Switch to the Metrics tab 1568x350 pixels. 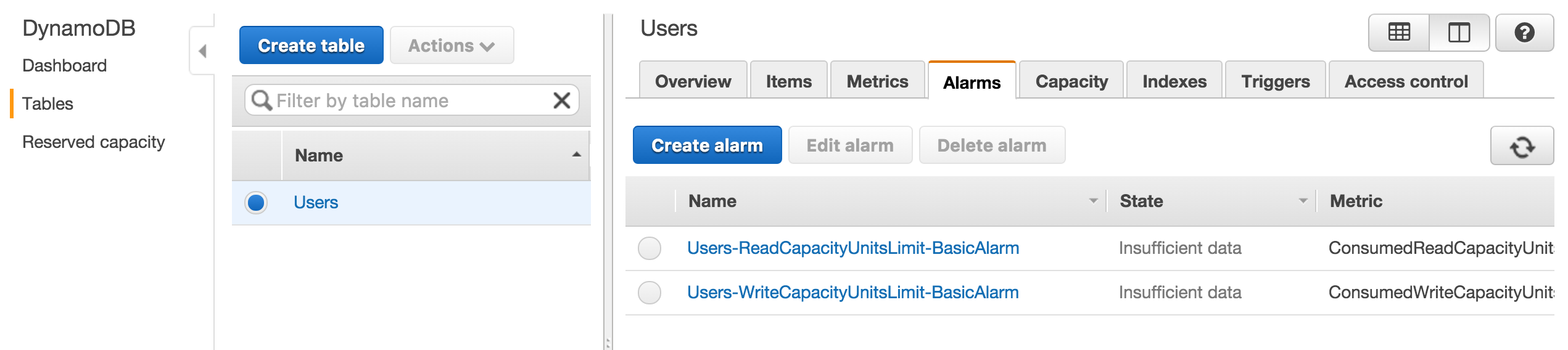(877, 81)
